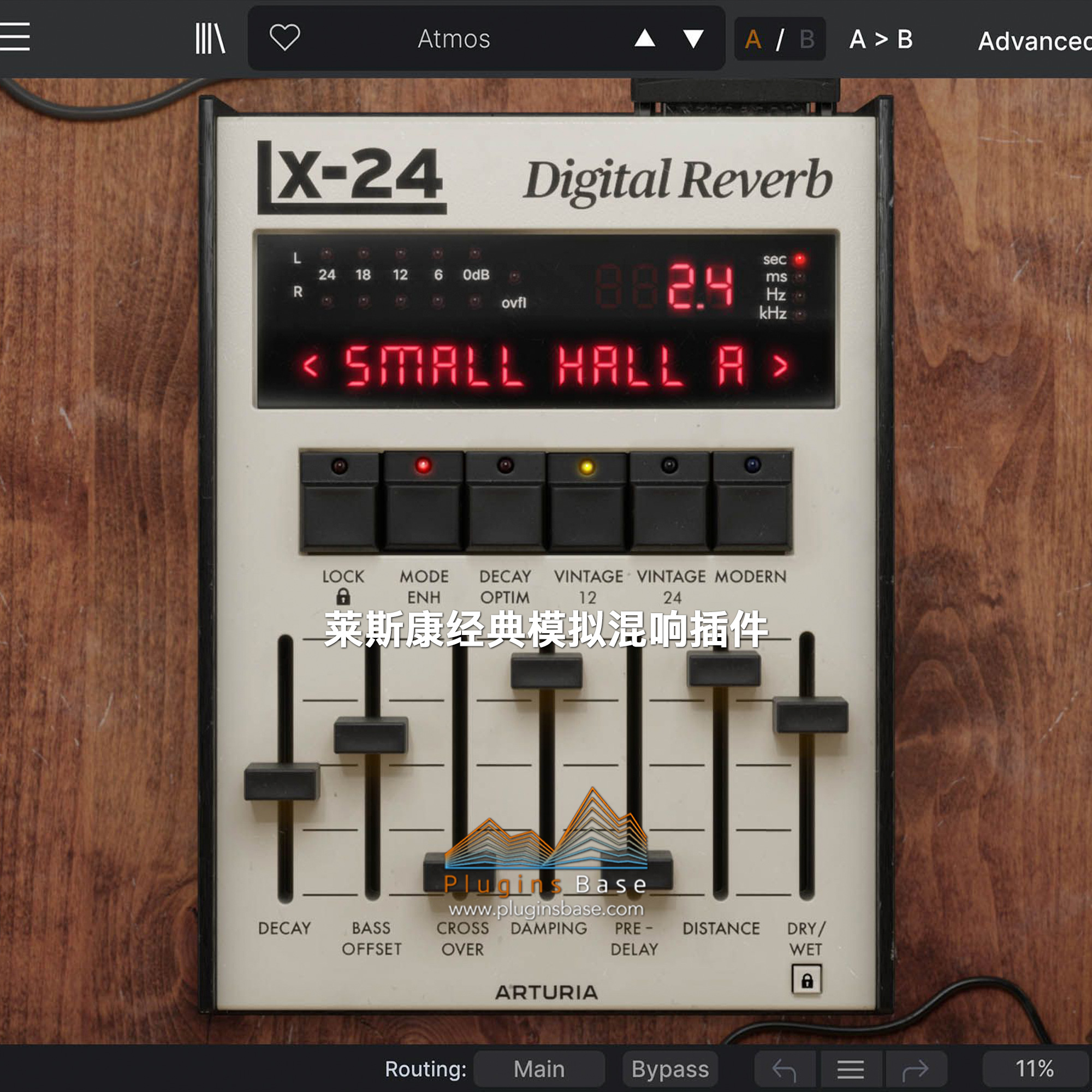Select previous preset with up arrow
Image resolution: width=1092 pixels, height=1092 pixels.
pyautogui.click(x=644, y=38)
